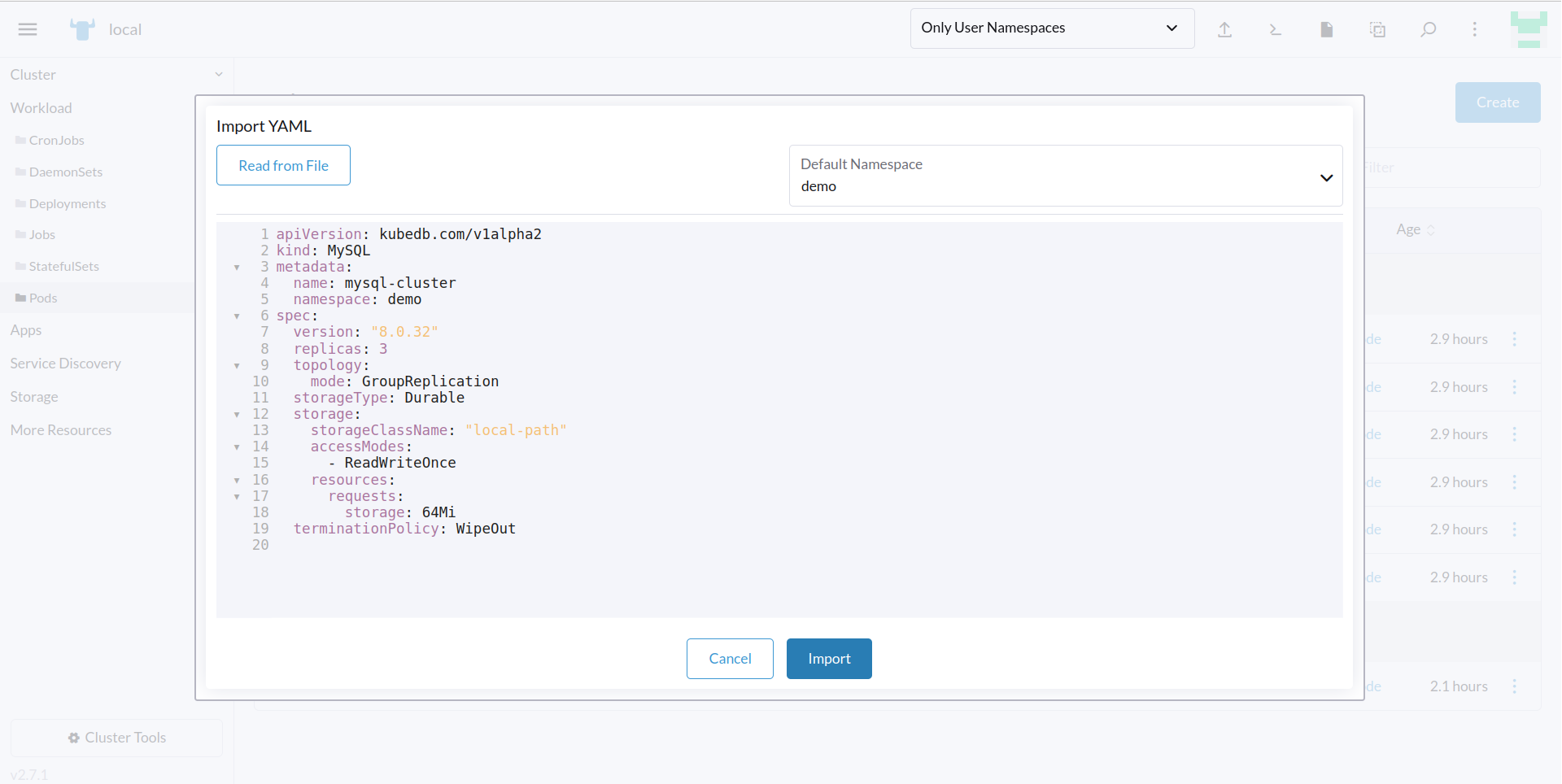This screenshot has width=1562, height=784.
Task: Open the header three-dot more menu
Action: click(x=1474, y=29)
